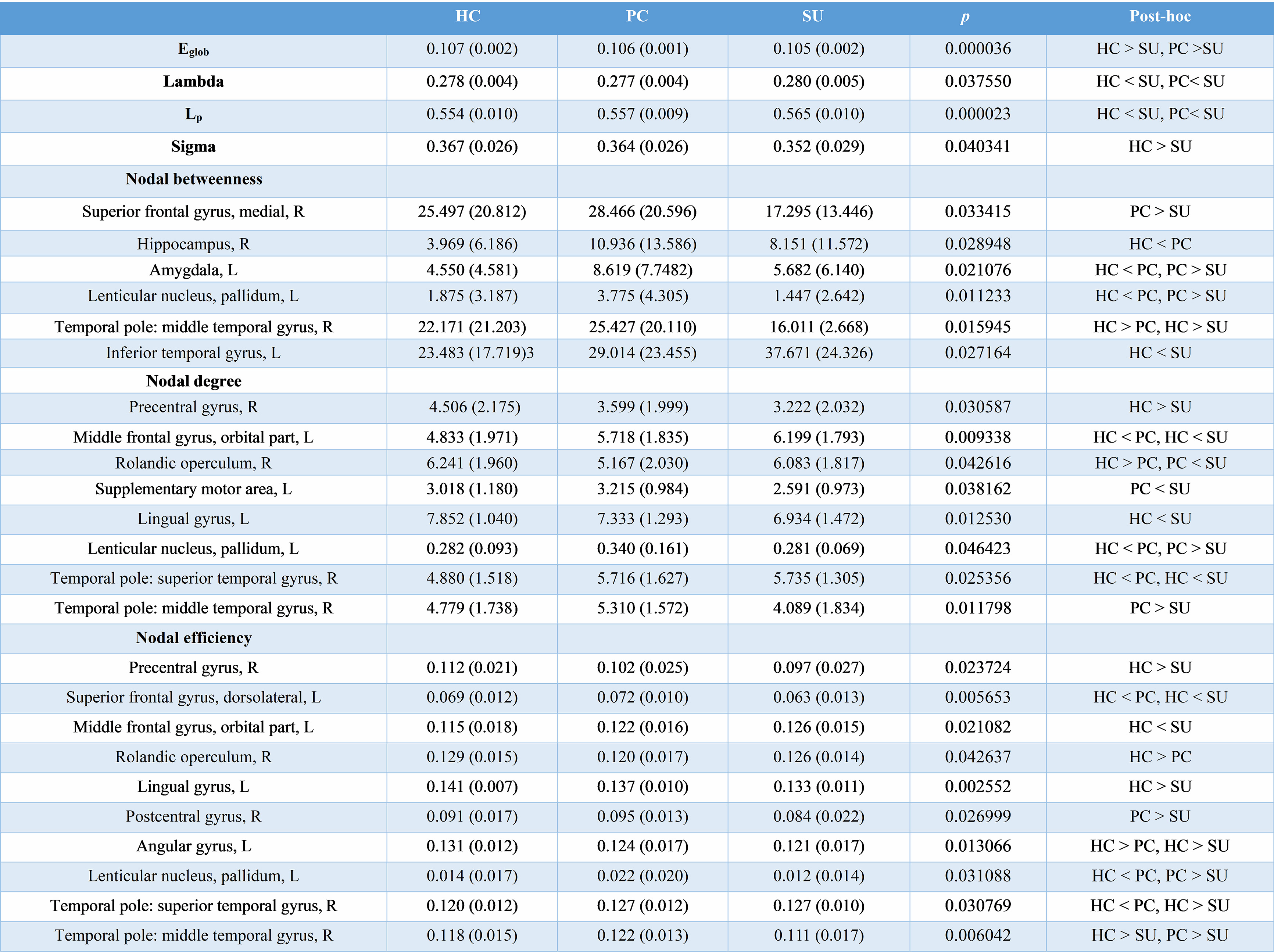Click the Inferior temporal gyrus, L label
This screenshot has height=952, width=1274.
[193, 353]
